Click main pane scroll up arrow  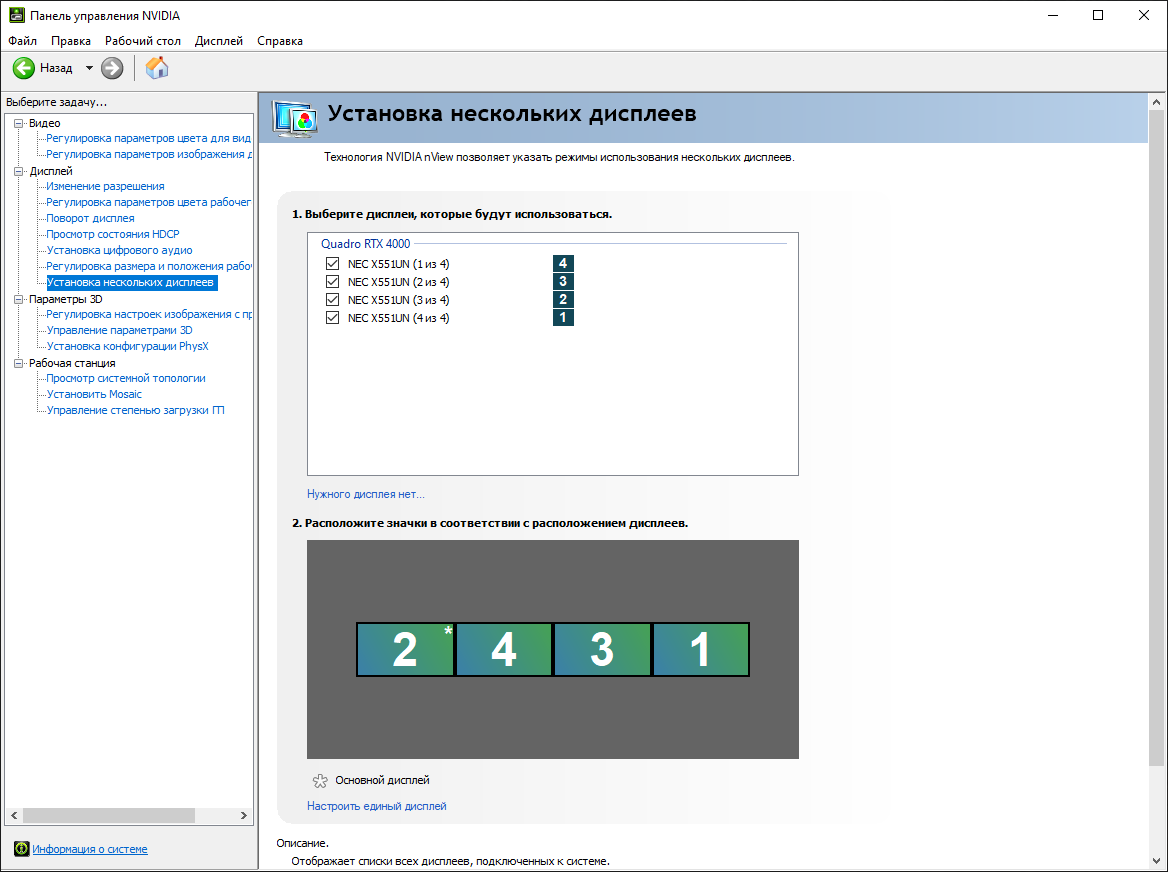pos(1156,102)
